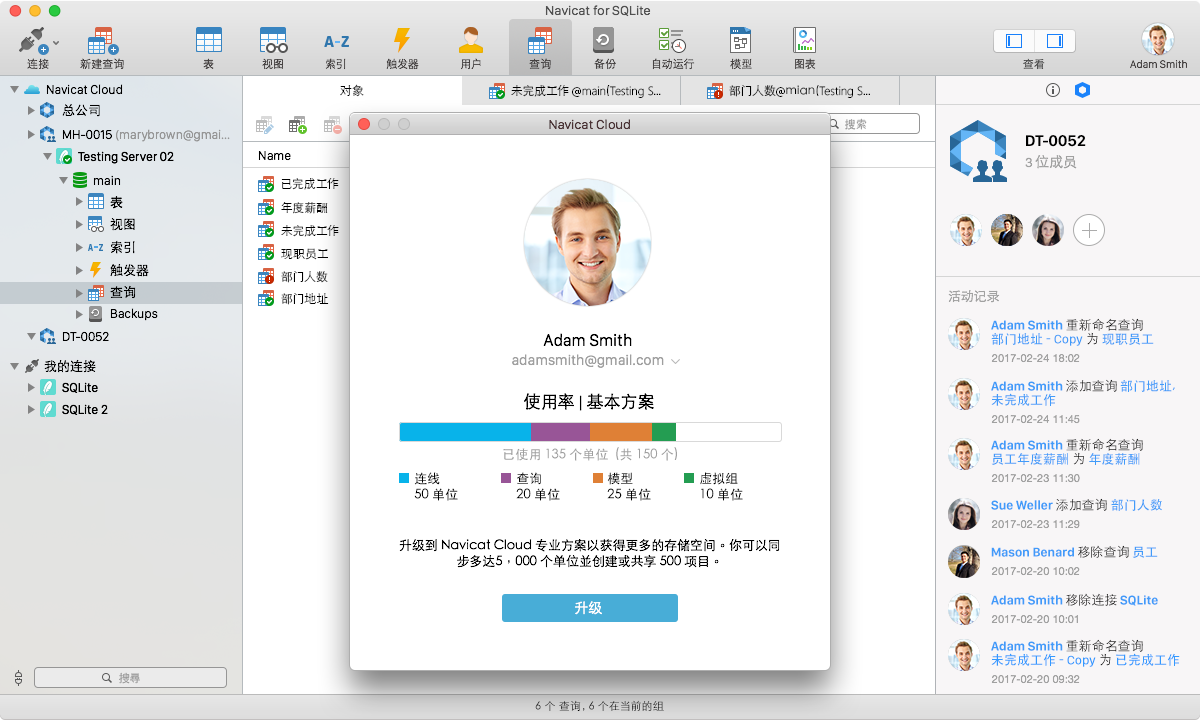Select the 已完成工作 query in the list
The height and width of the screenshot is (720, 1200).
pyautogui.click(x=299, y=184)
